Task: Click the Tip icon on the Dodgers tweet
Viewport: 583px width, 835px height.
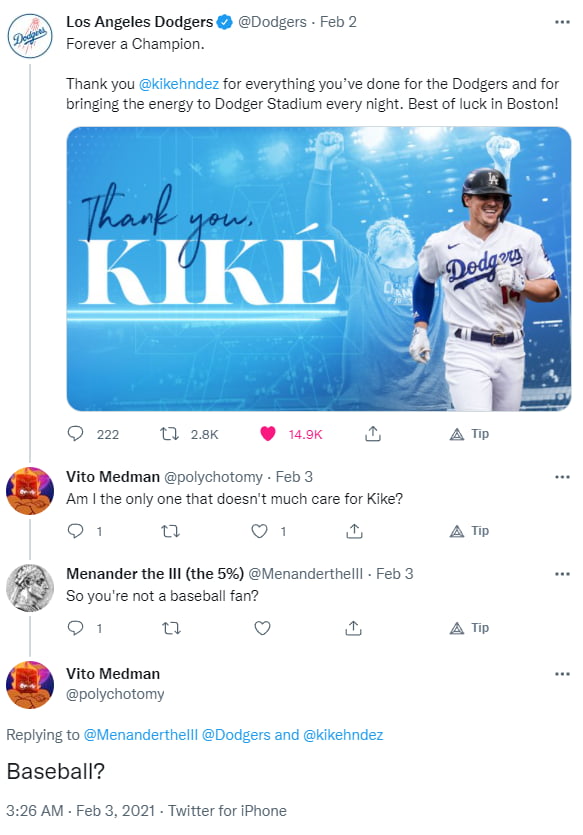Action: pos(458,434)
